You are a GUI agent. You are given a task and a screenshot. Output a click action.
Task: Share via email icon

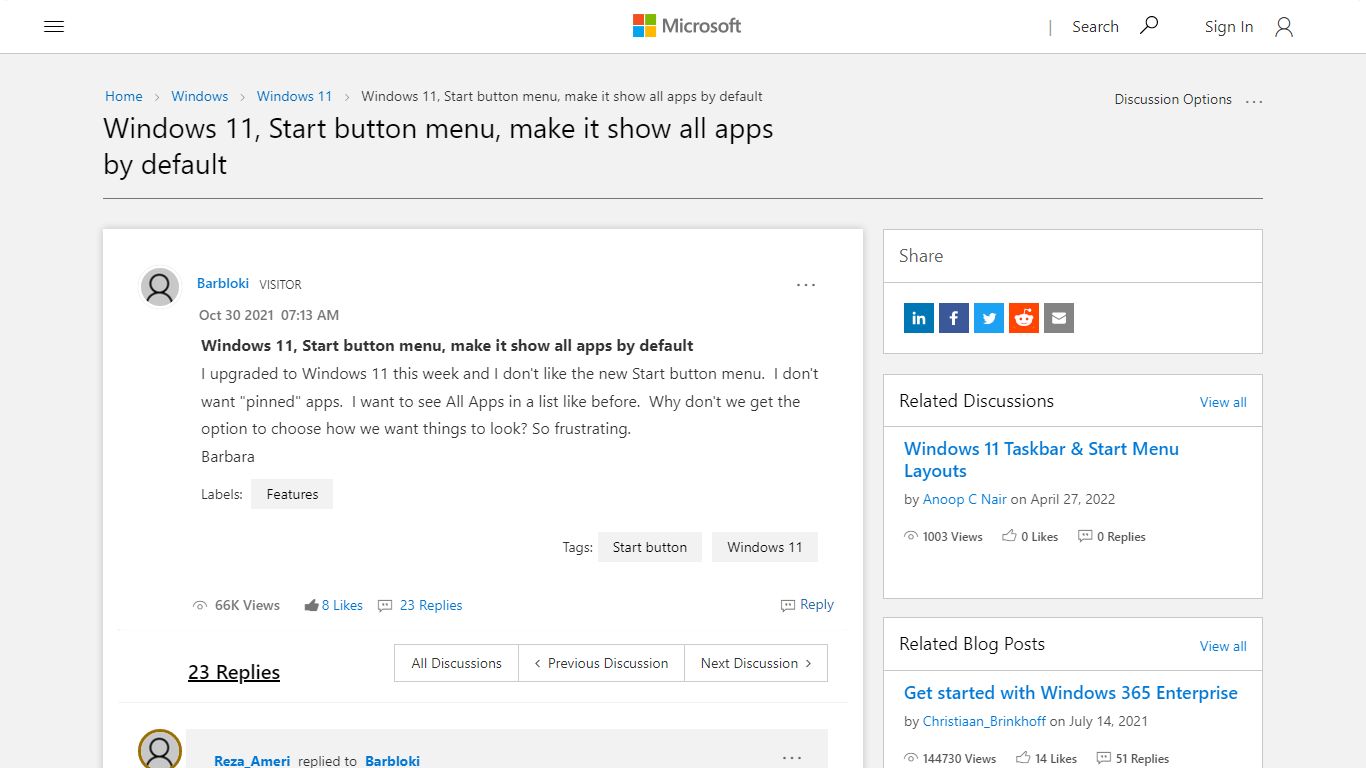[x=1059, y=318]
